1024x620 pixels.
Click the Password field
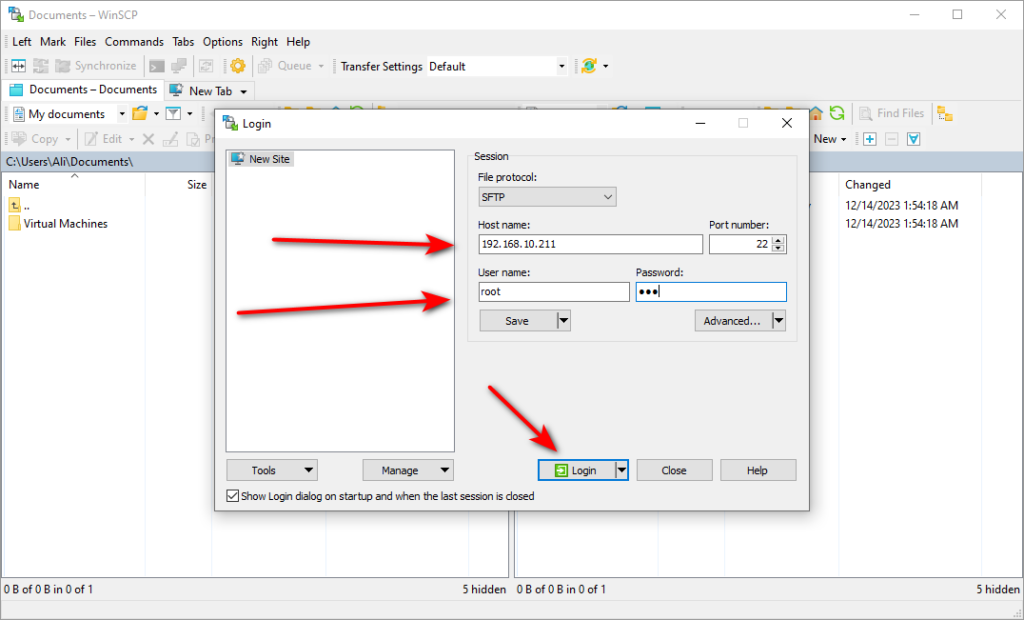pyautogui.click(x=711, y=291)
